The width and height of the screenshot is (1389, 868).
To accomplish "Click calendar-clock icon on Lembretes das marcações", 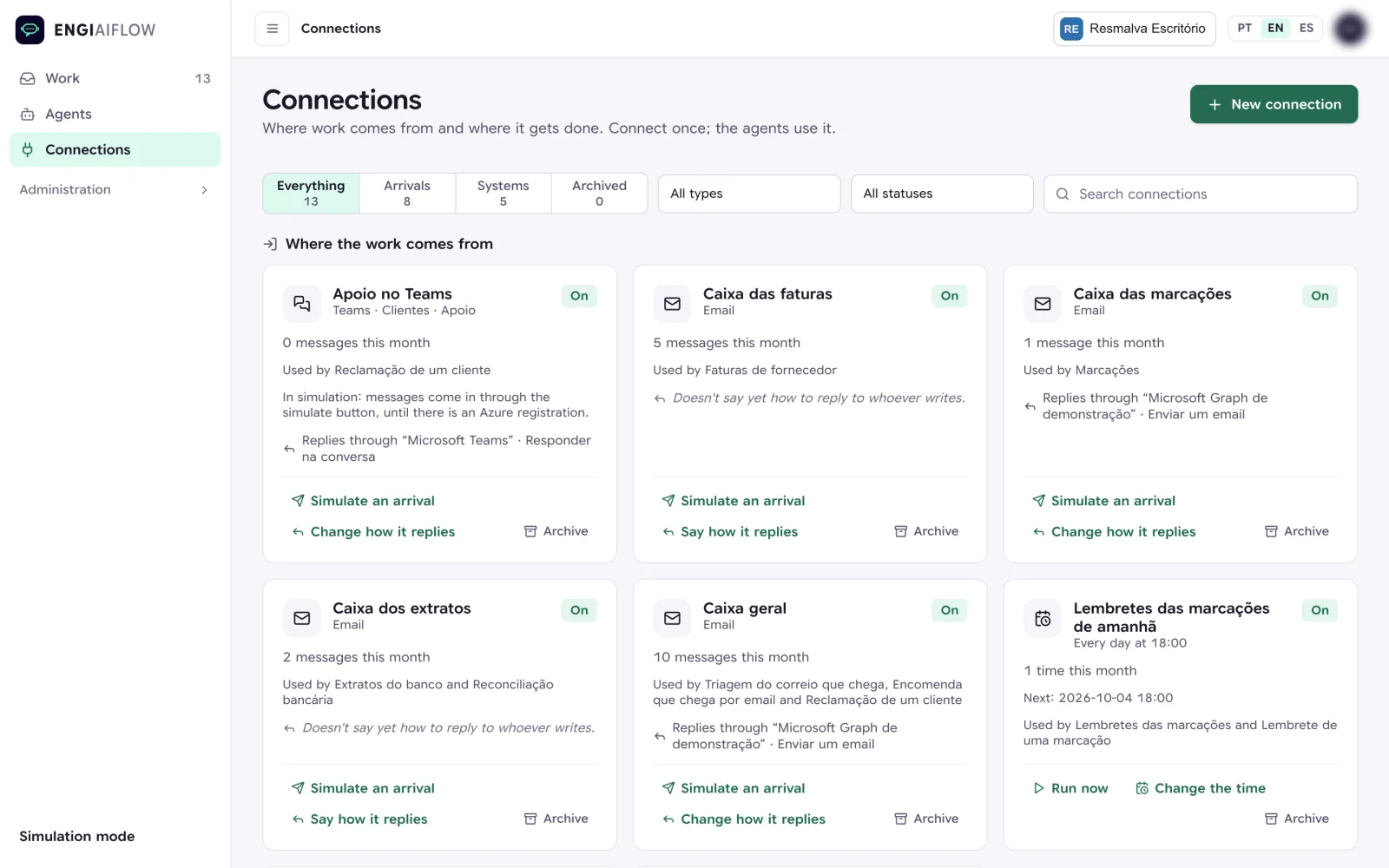I will click(x=1043, y=618).
